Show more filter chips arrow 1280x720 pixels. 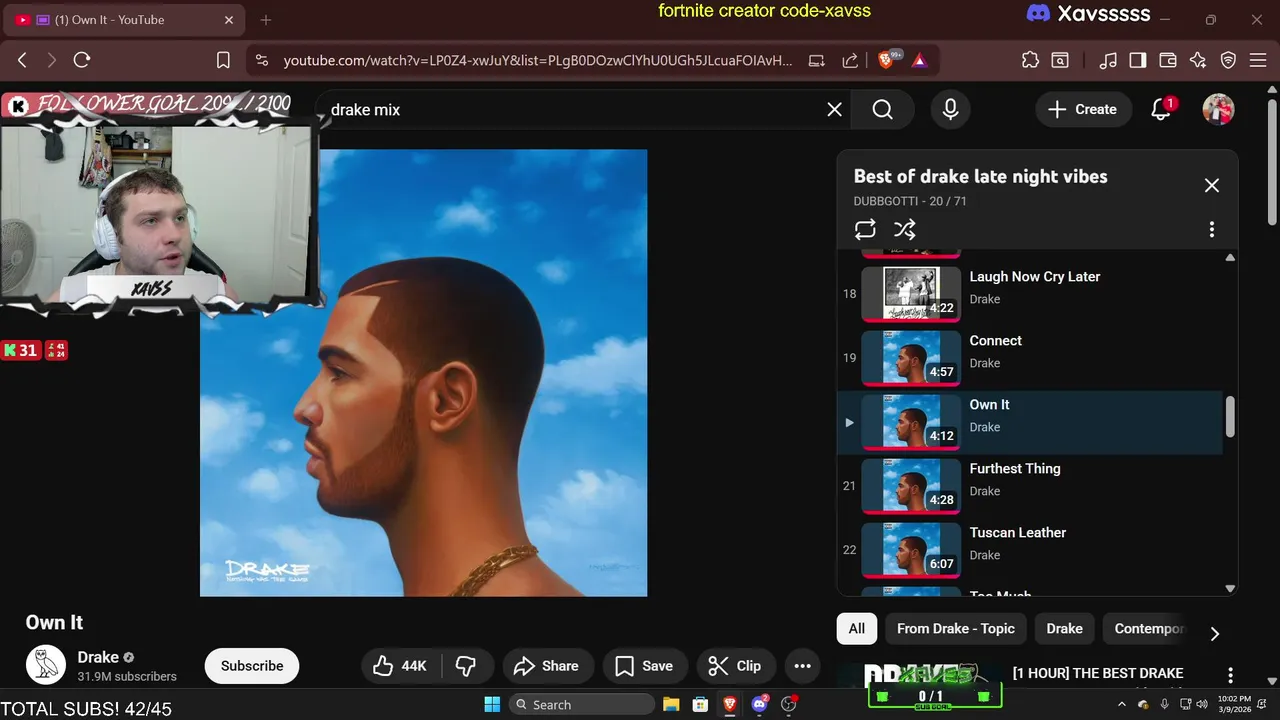[x=1214, y=633]
